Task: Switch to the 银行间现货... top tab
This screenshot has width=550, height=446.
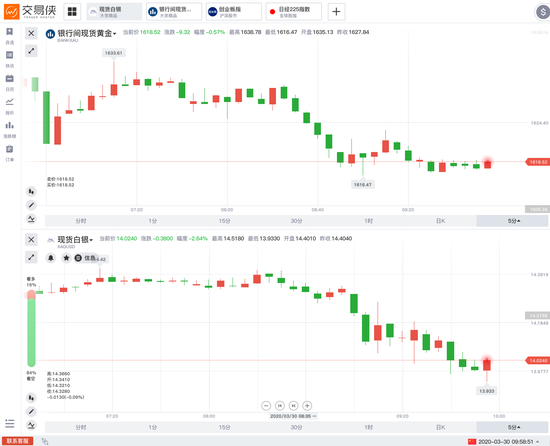Action: [x=174, y=12]
